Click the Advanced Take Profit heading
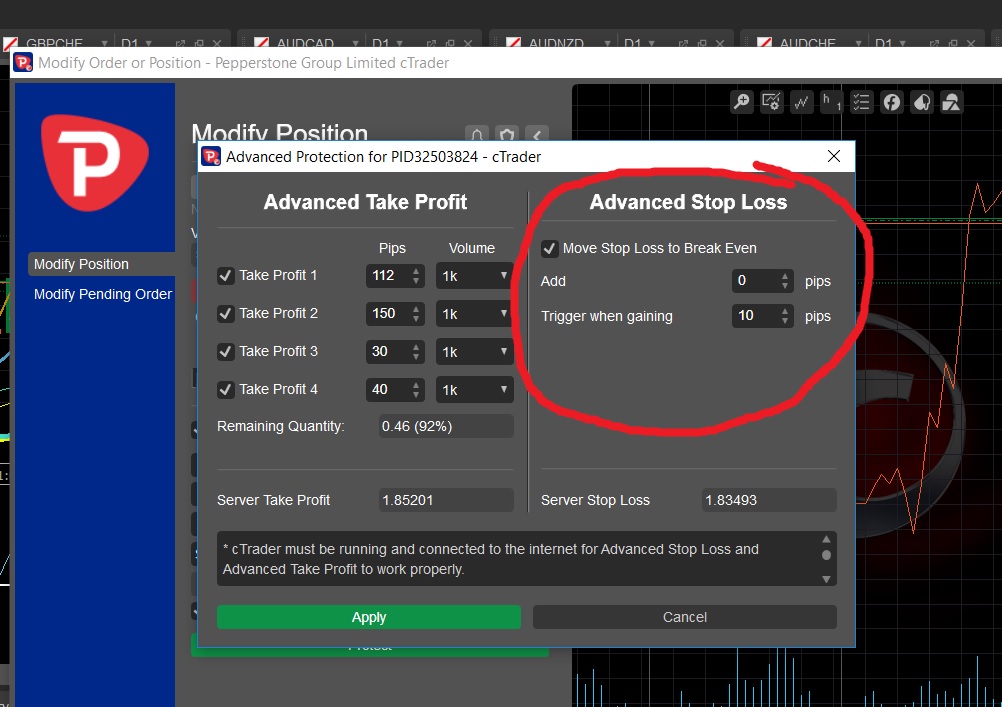This screenshot has height=707, width=1002. (366, 202)
